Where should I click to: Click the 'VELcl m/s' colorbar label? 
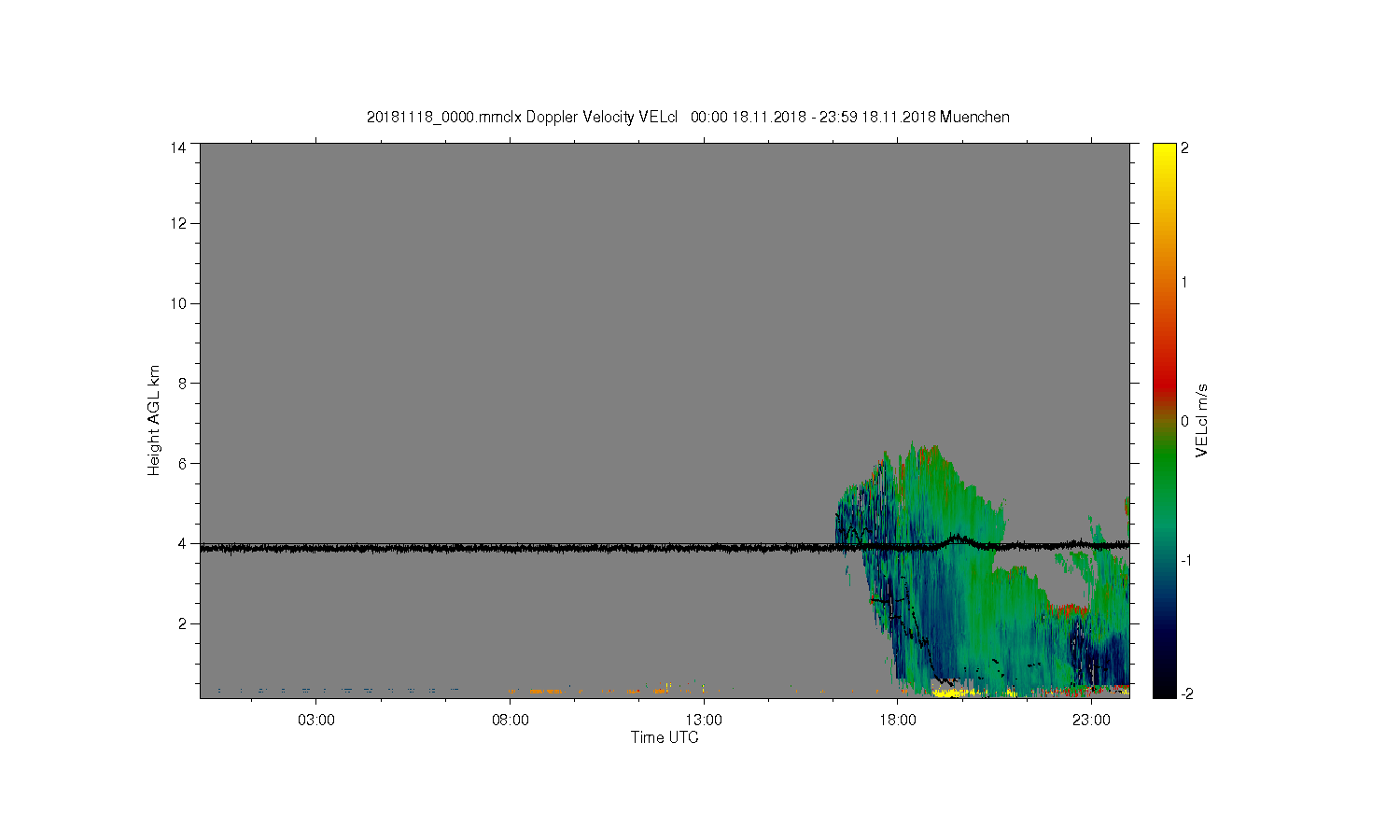pos(1202,420)
